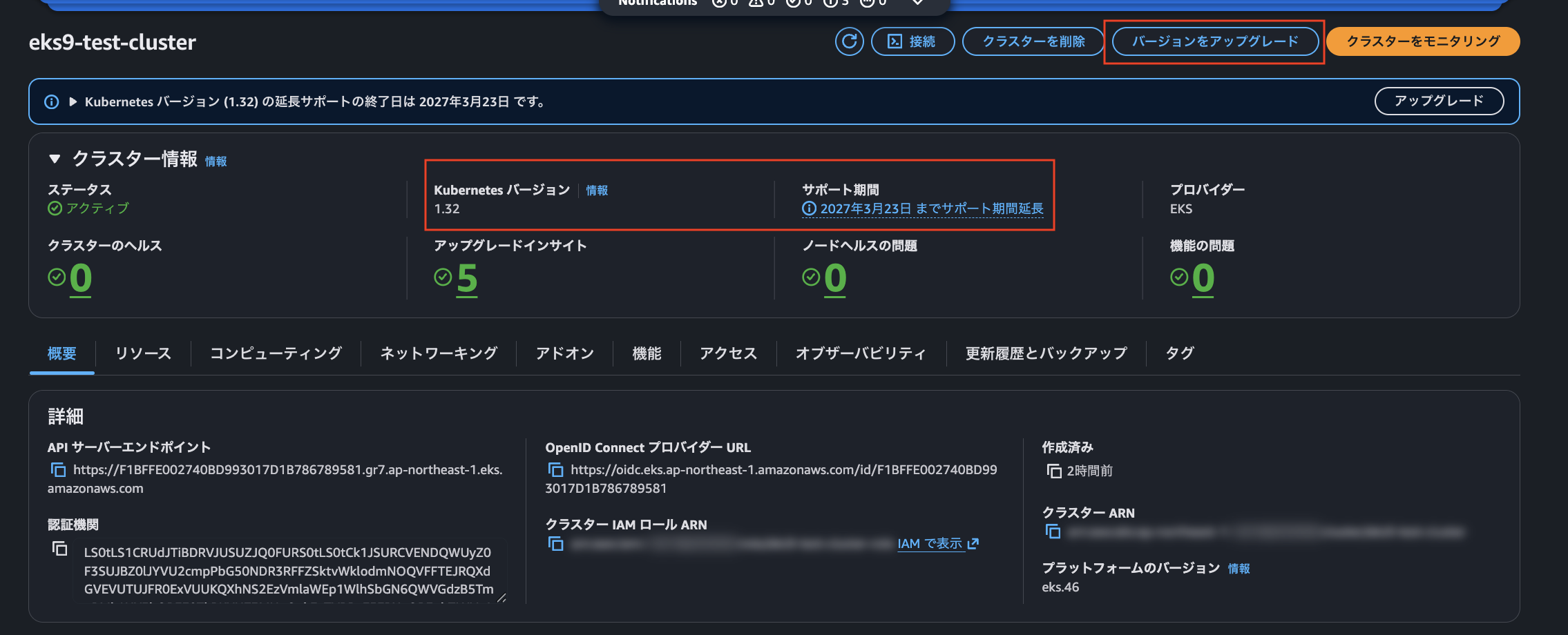The height and width of the screenshot is (635, 1568).
Task: Click the クラスターのヘルス count 0
Action: [80, 278]
